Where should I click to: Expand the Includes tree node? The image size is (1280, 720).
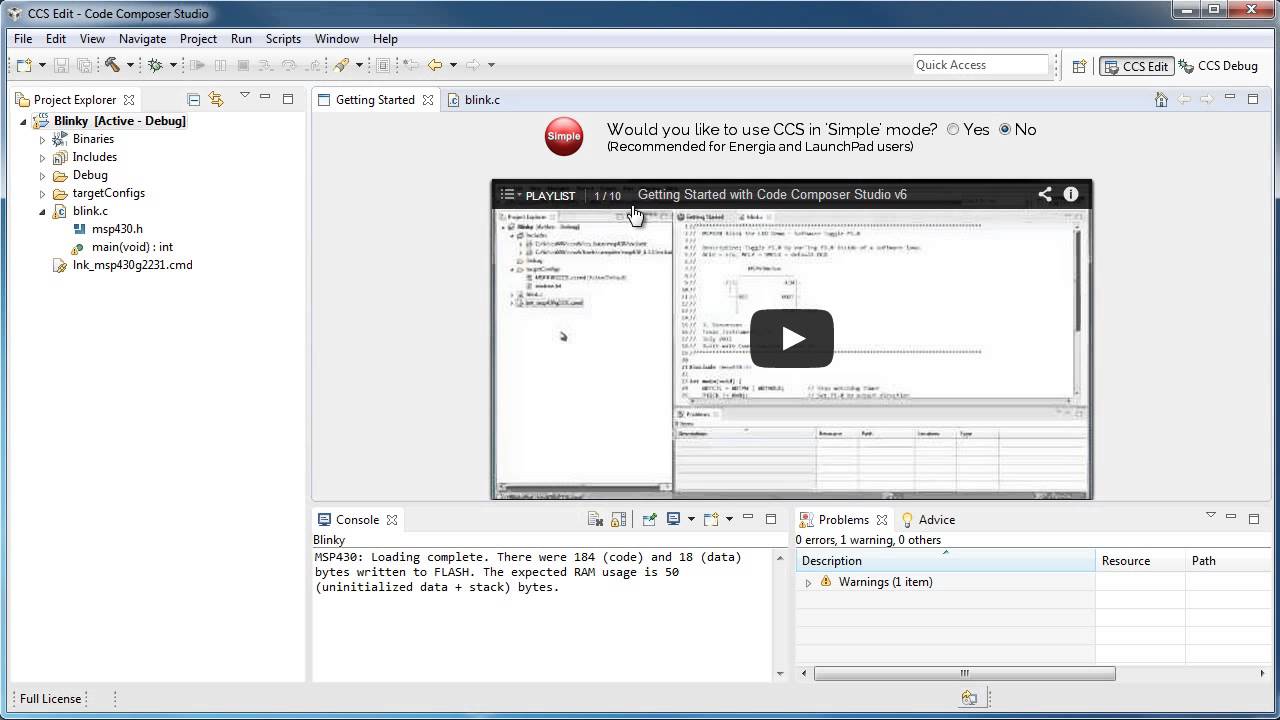coord(42,157)
